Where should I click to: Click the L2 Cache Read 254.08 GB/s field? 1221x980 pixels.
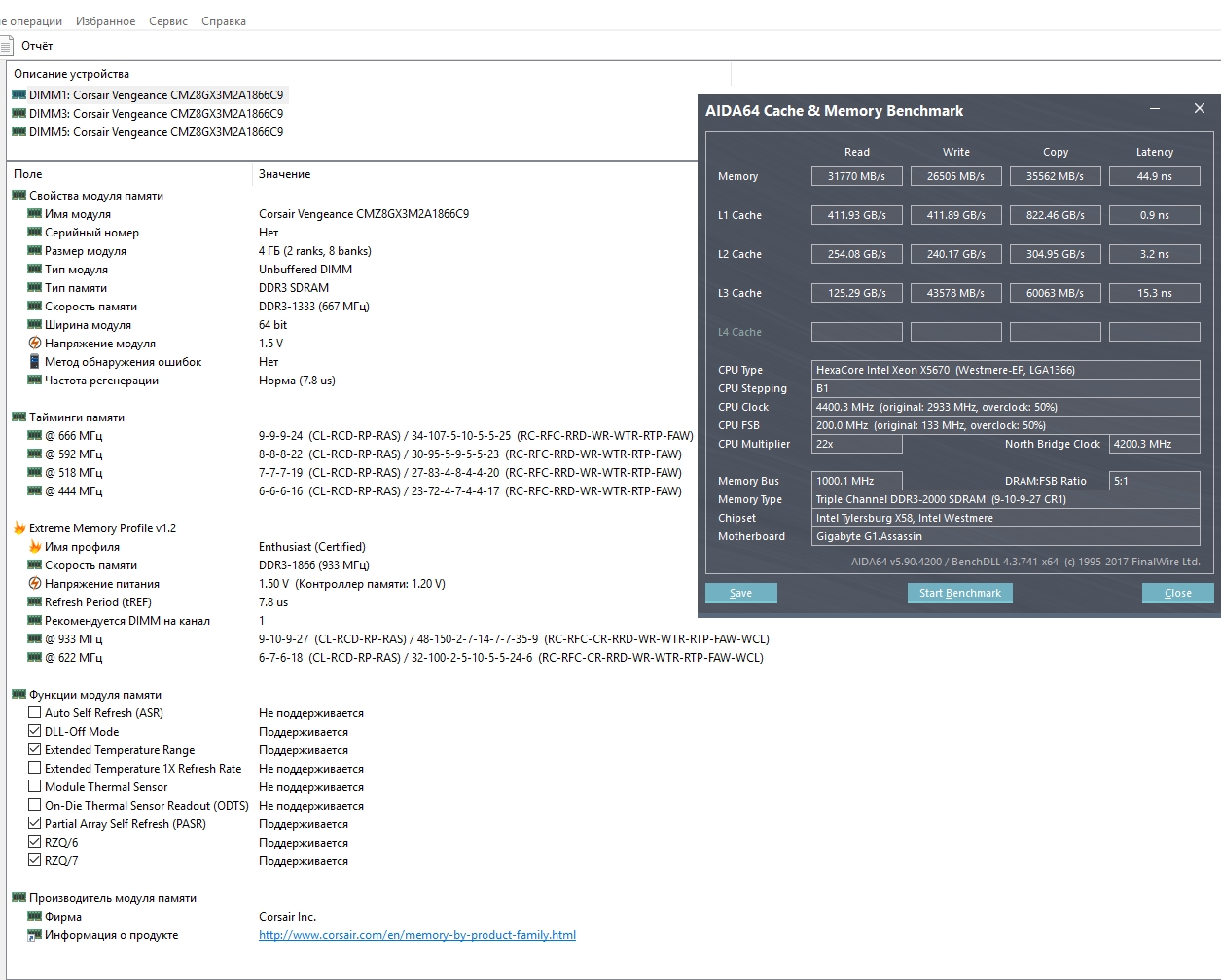(x=856, y=254)
